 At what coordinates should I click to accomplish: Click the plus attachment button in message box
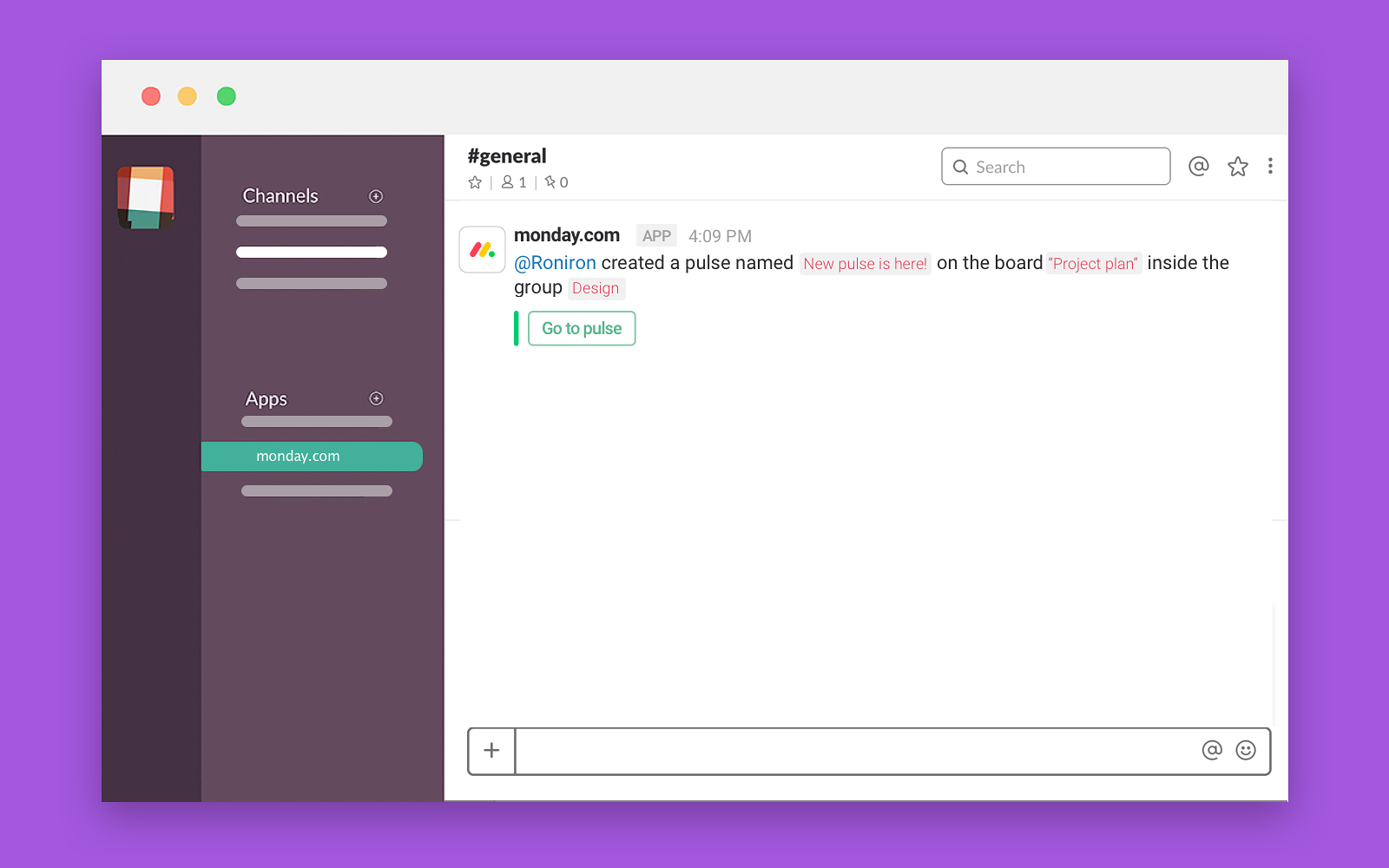491,751
